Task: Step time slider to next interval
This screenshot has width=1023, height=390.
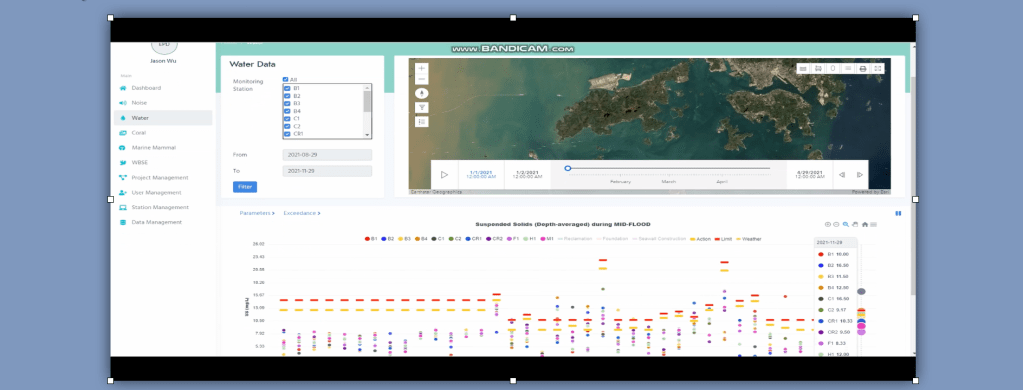Action: [860, 175]
